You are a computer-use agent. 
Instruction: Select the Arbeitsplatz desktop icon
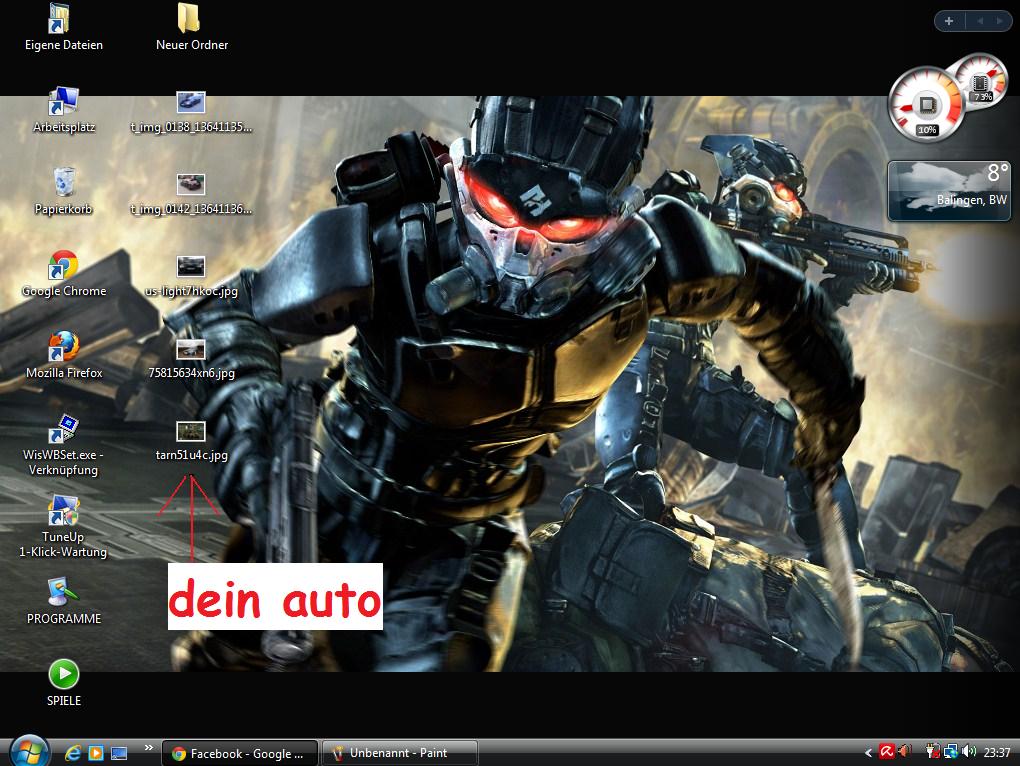pyautogui.click(x=63, y=109)
